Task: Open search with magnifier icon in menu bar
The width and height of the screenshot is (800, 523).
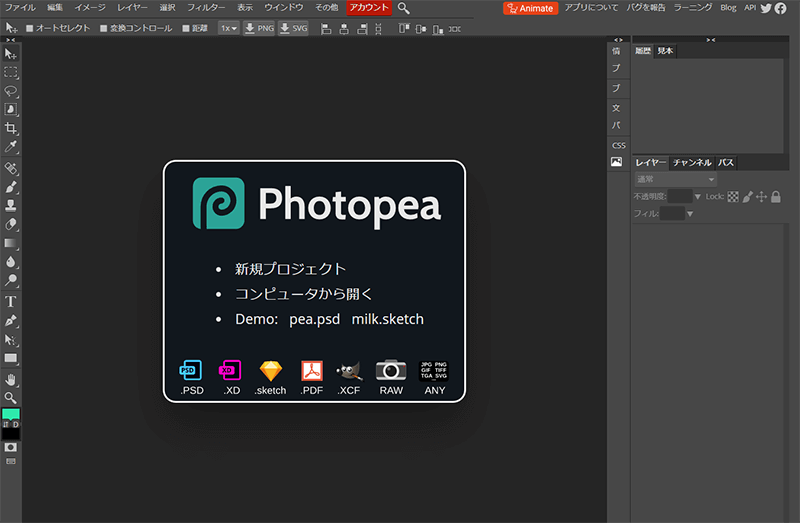Action: (x=404, y=8)
